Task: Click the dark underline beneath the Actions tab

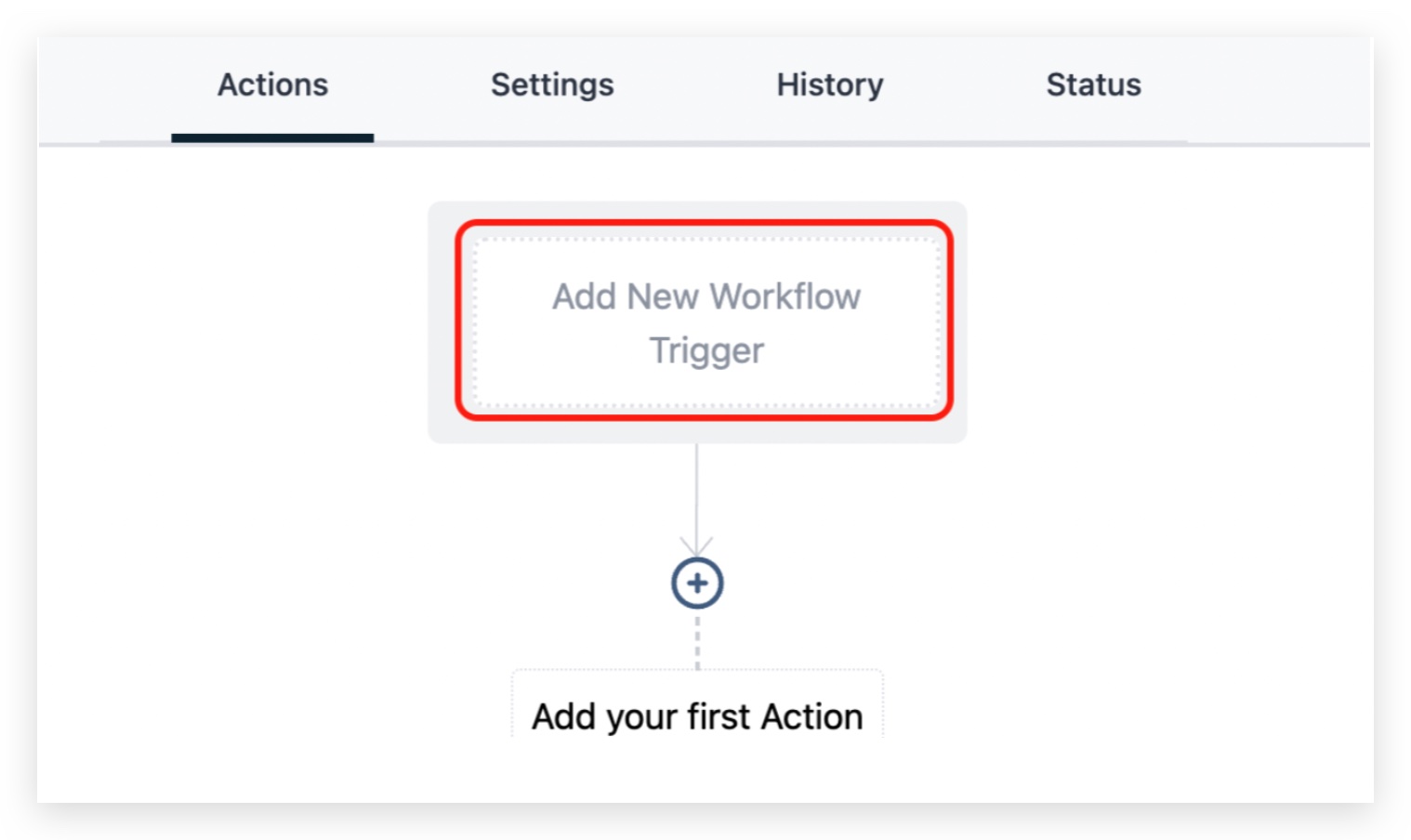Action: pos(272,138)
